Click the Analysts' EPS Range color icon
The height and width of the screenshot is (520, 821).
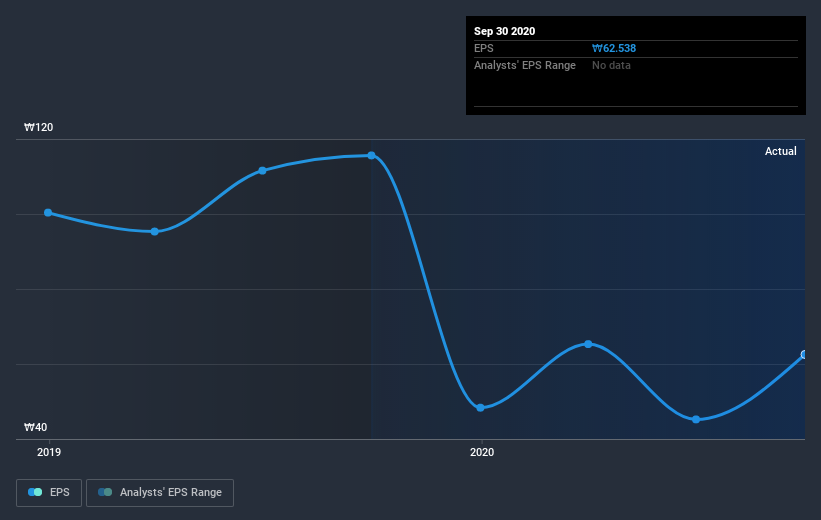pyautogui.click(x=105, y=492)
